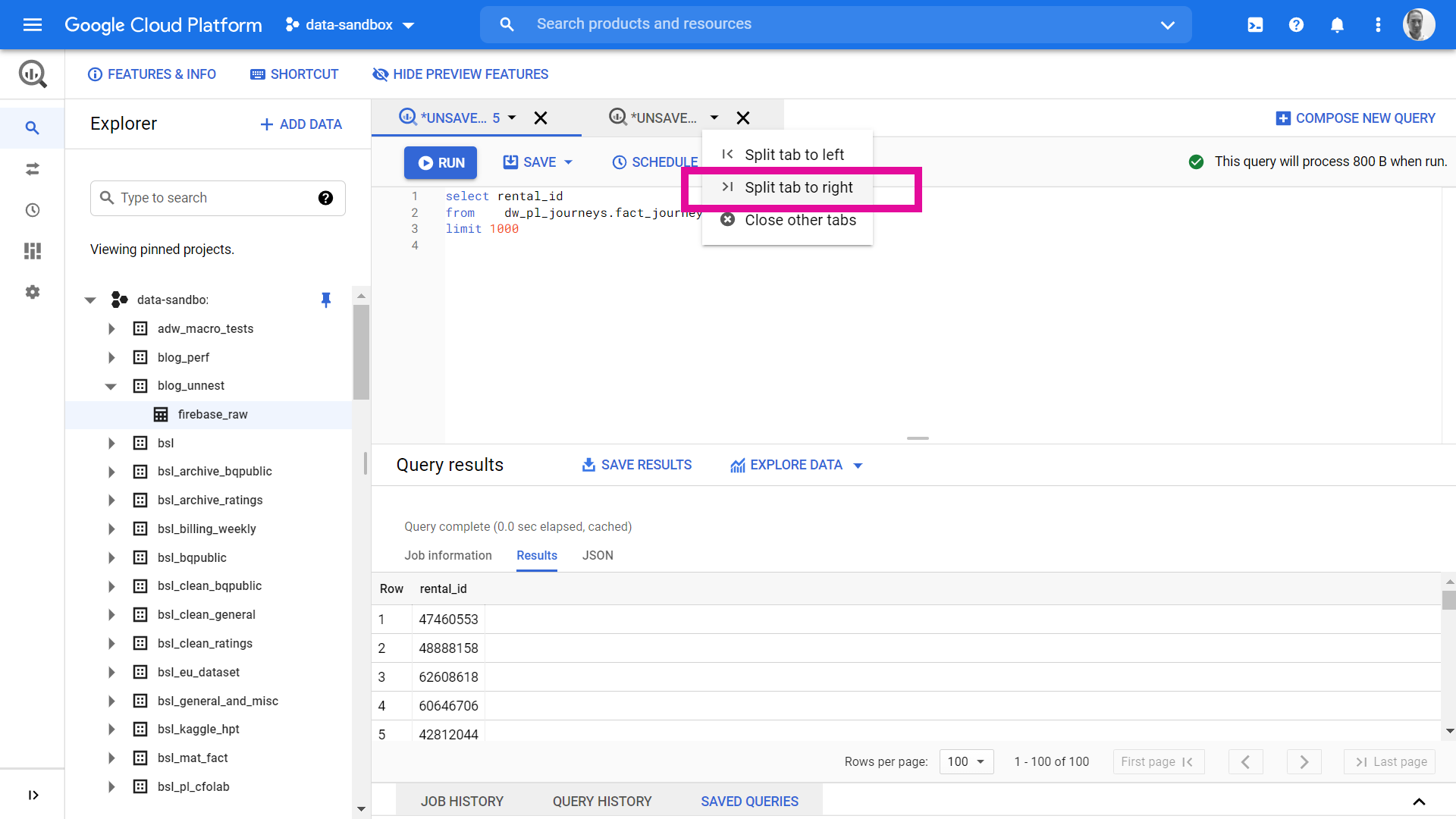Open the help question mark menu
The height and width of the screenshot is (819, 1456).
[1296, 24]
